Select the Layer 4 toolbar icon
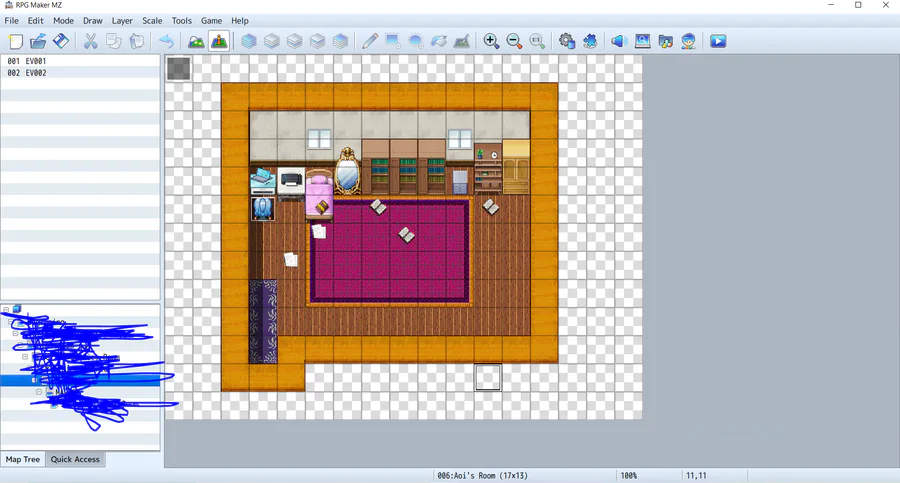900x483 pixels. tap(340, 41)
